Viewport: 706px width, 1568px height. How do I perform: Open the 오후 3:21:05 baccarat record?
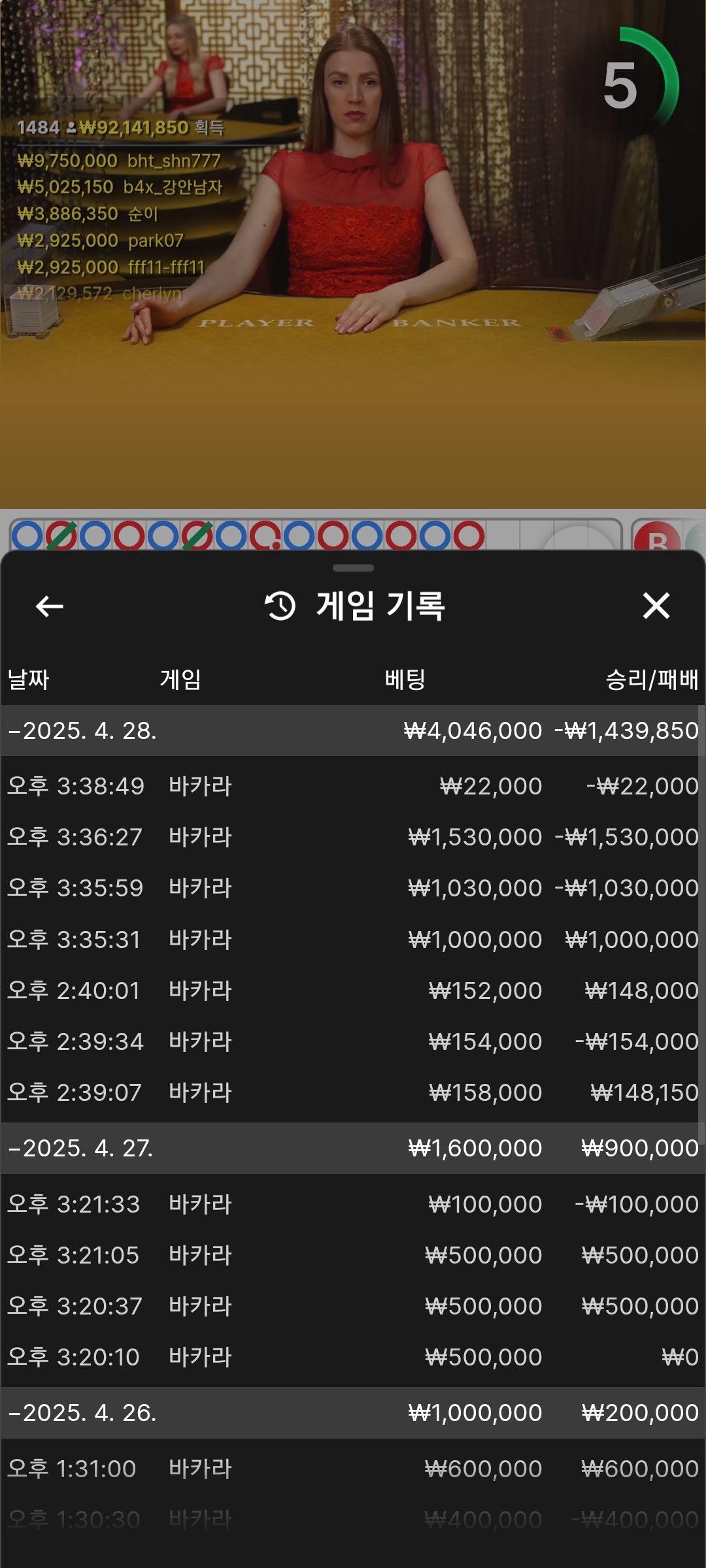pyautogui.click(x=353, y=1255)
